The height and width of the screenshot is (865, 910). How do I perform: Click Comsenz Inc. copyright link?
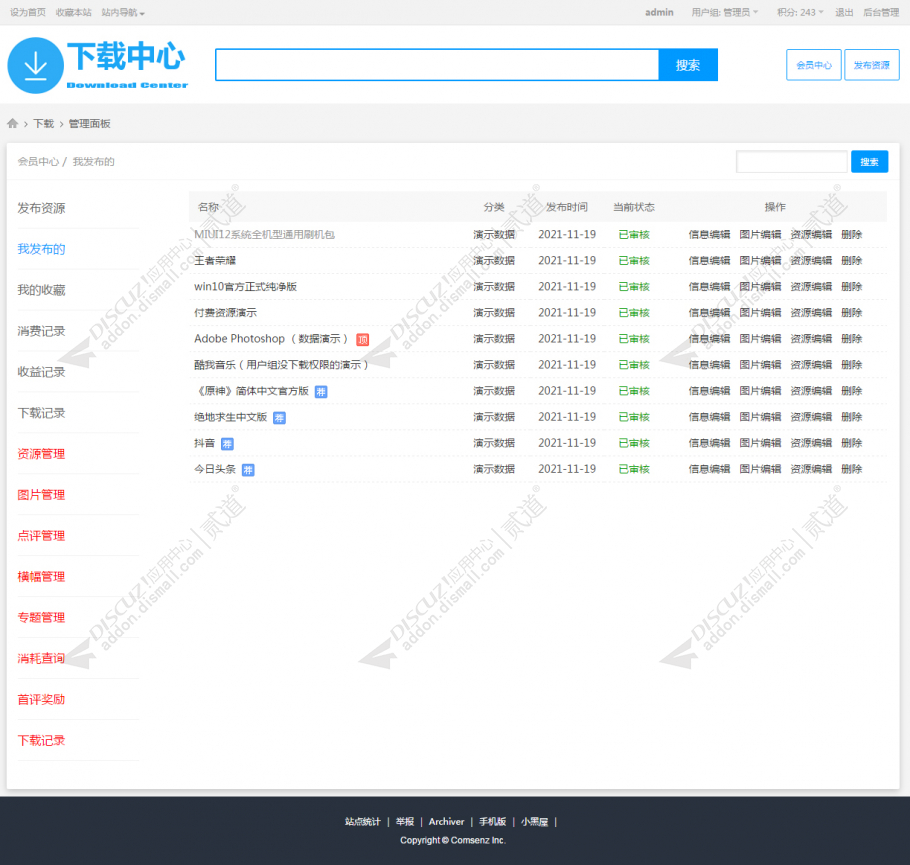point(478,840)
